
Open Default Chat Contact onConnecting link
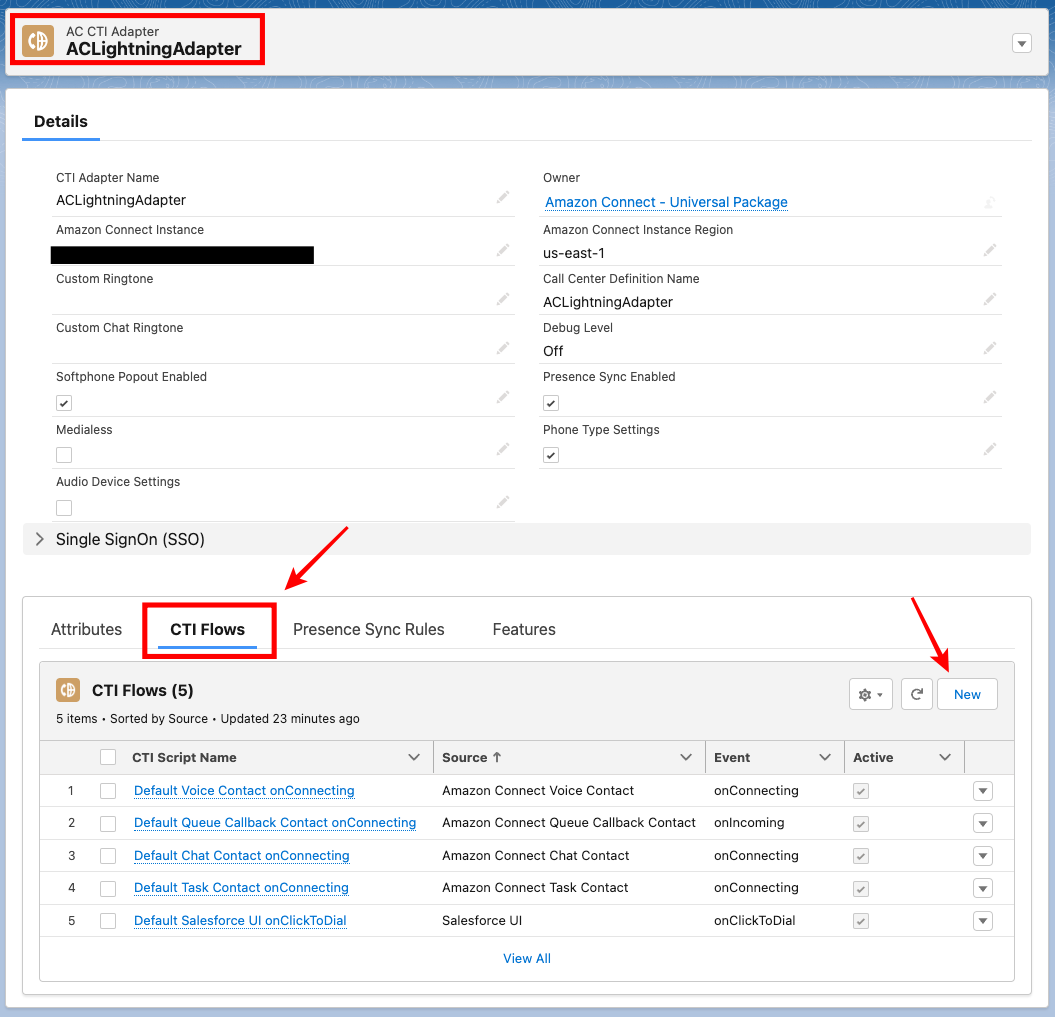click(x=242, y=856)
